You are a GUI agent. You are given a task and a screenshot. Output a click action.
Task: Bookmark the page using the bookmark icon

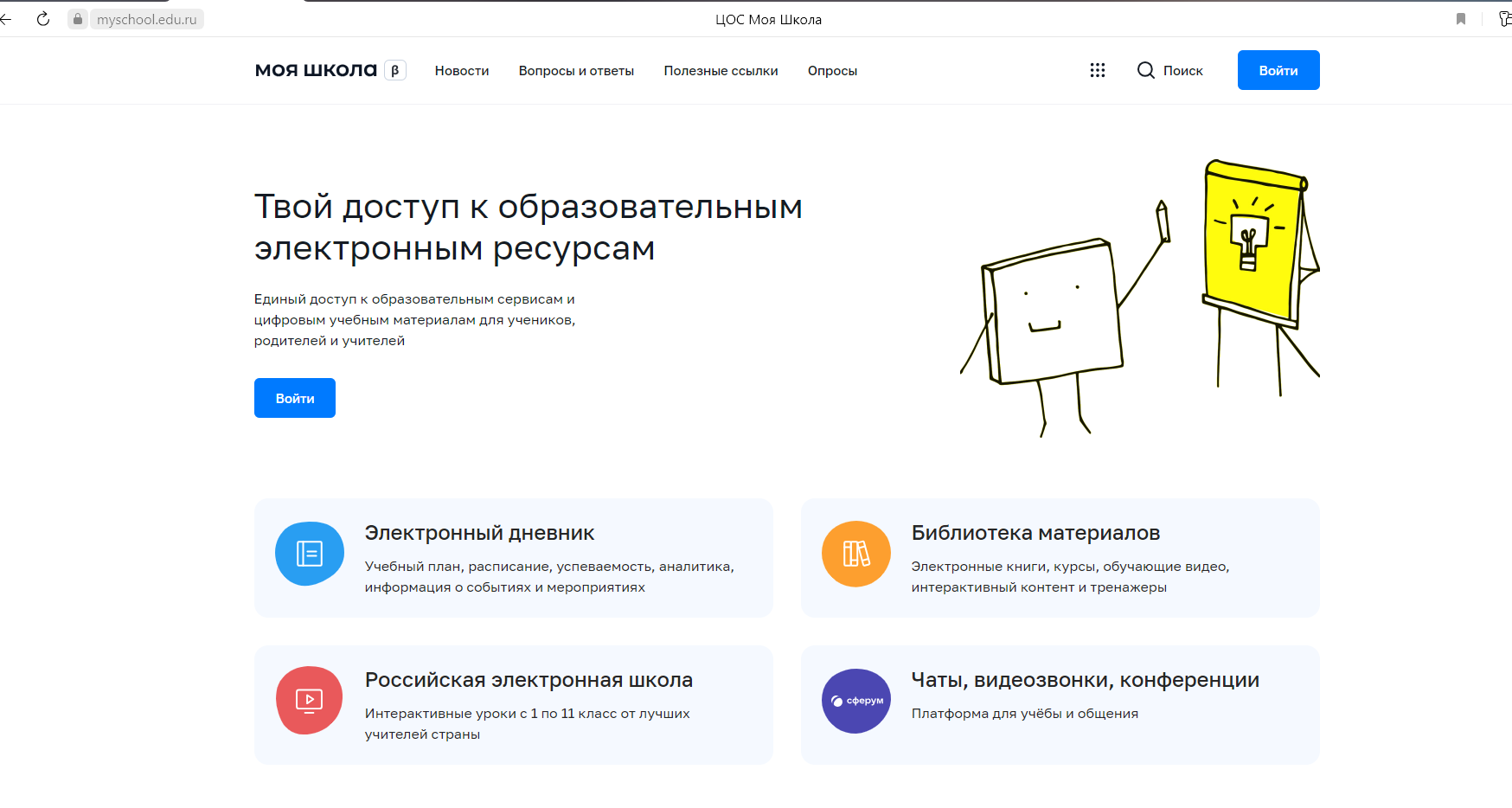pos(1460,19)
